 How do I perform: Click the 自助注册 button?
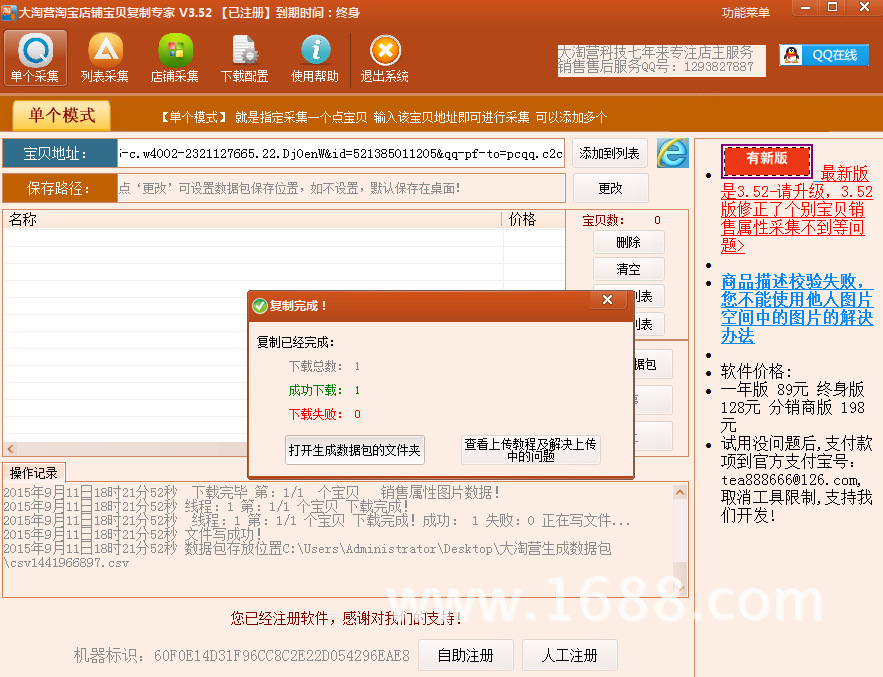tap(466, 655)
